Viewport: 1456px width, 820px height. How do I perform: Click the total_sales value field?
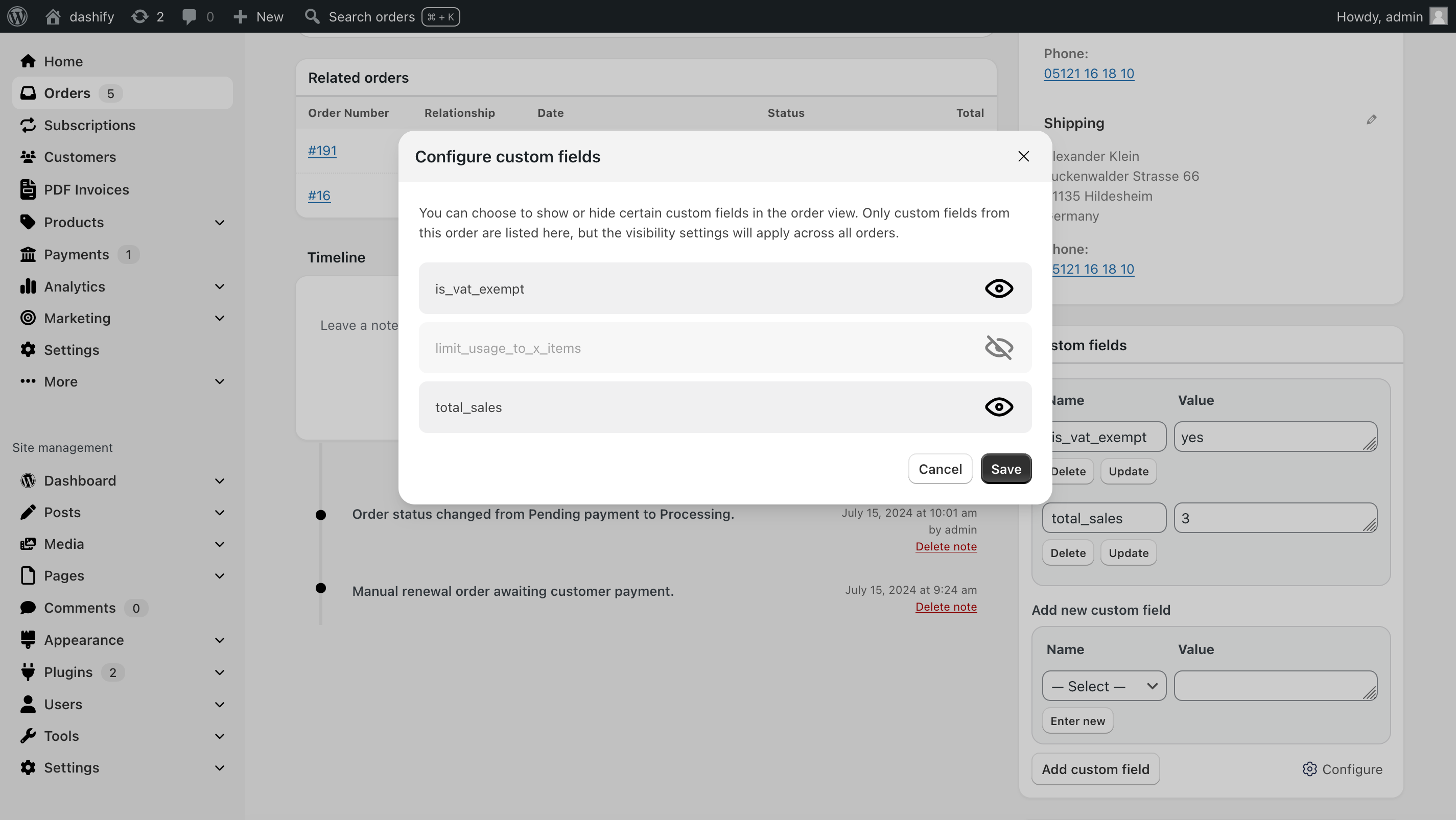pos(1275,518)
